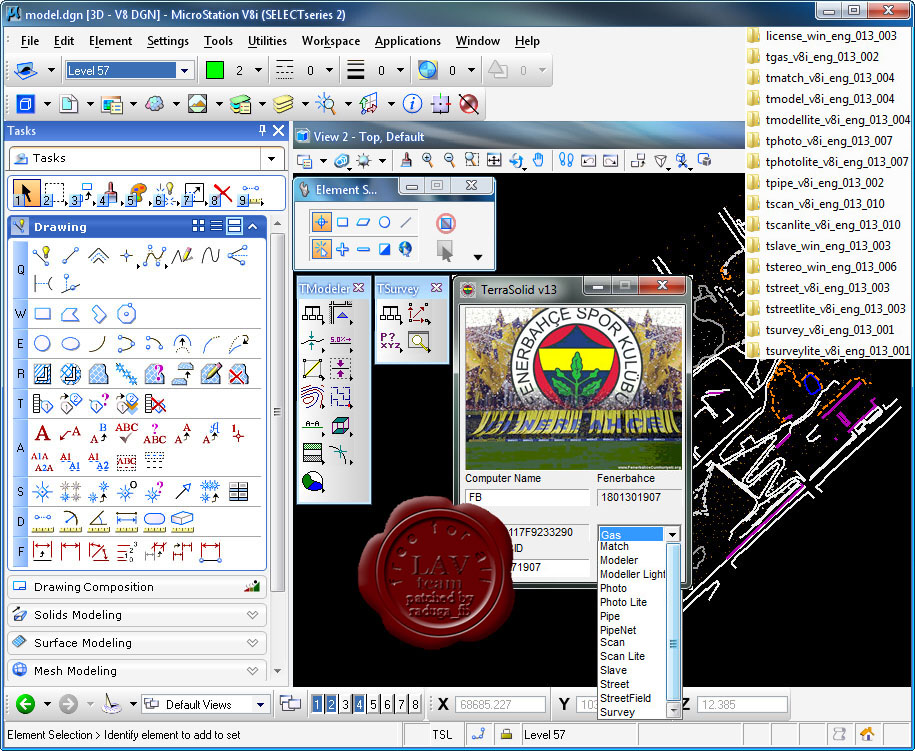Click the Update View paintbrush icon
The width and height of the screenshot is (915, 751).
pyautogui.click(x=407, y=159)
